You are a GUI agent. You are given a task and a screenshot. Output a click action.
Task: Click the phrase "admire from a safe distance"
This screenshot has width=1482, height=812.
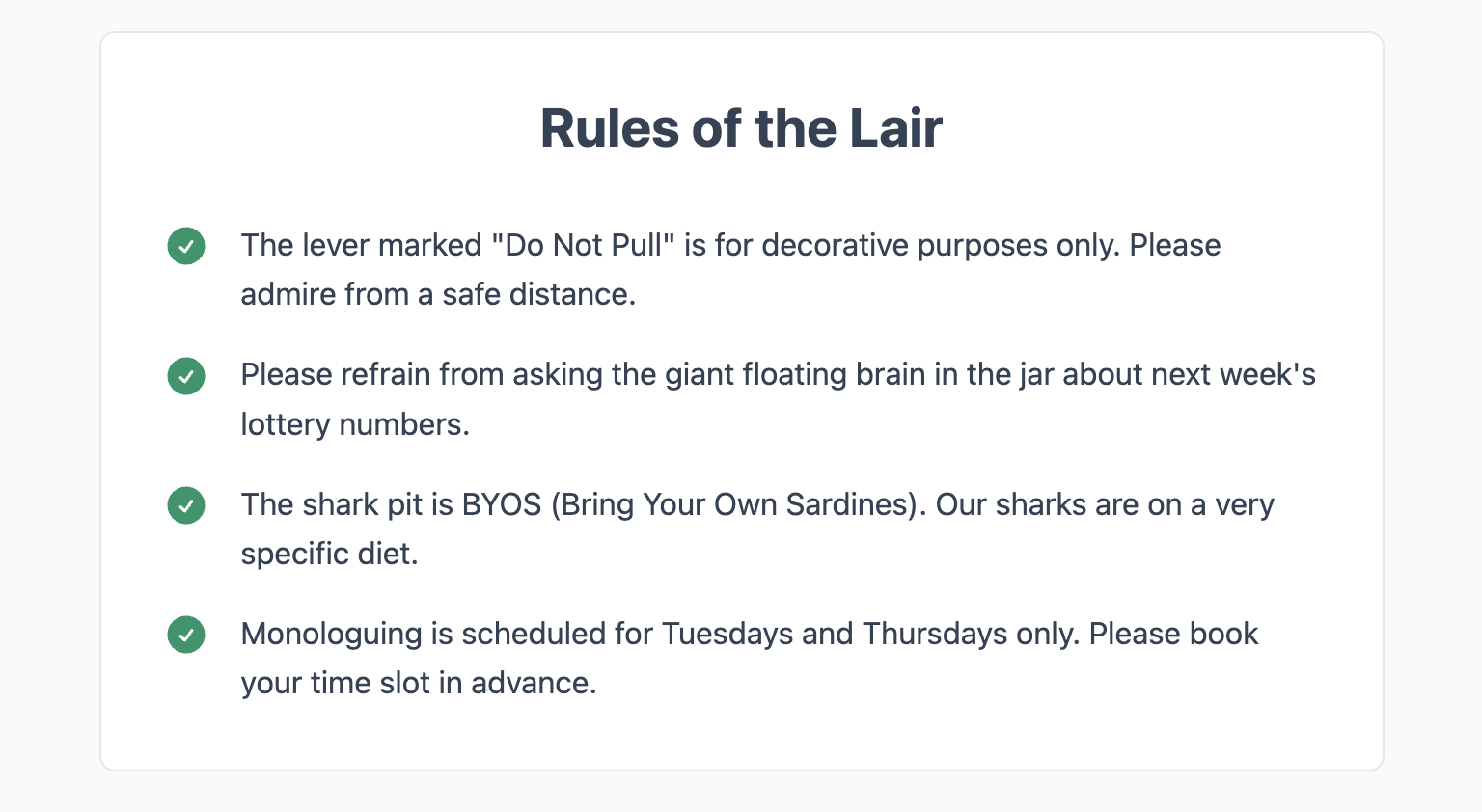435,294
